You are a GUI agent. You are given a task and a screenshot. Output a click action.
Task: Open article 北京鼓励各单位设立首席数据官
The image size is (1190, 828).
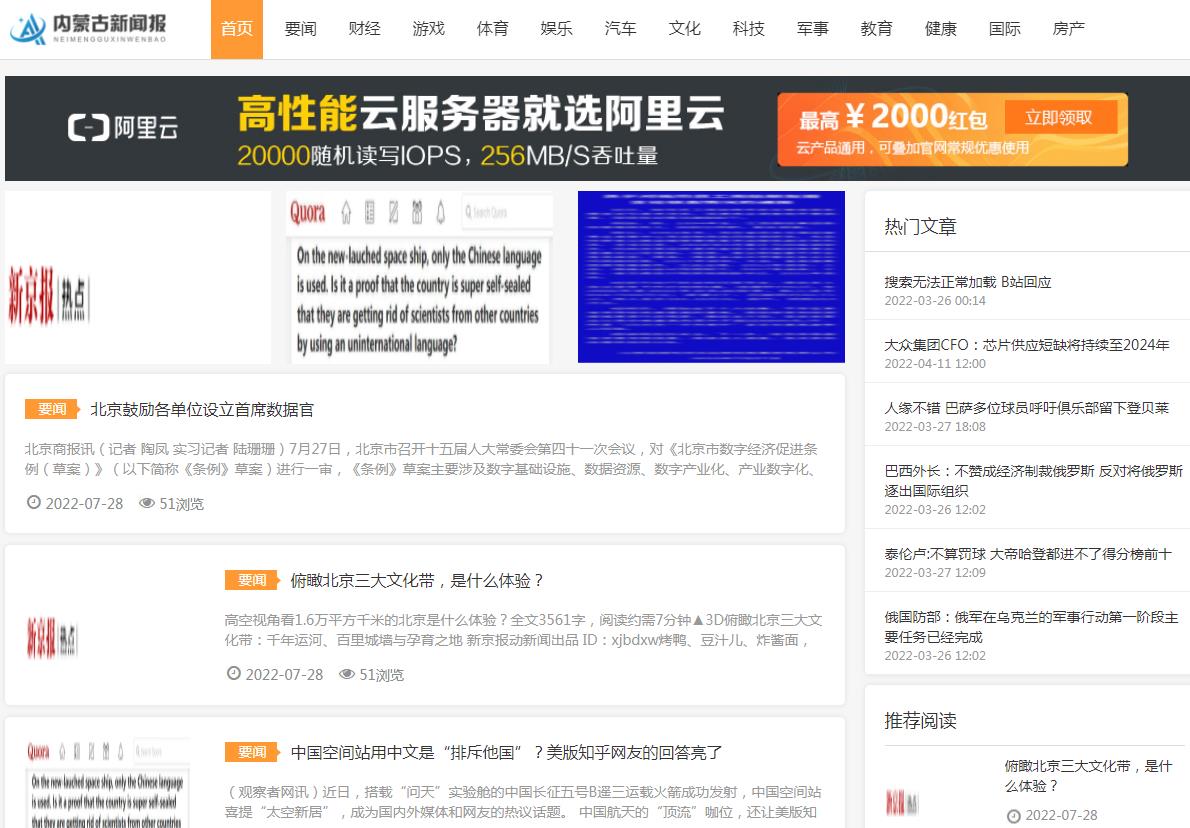point(202,410)
